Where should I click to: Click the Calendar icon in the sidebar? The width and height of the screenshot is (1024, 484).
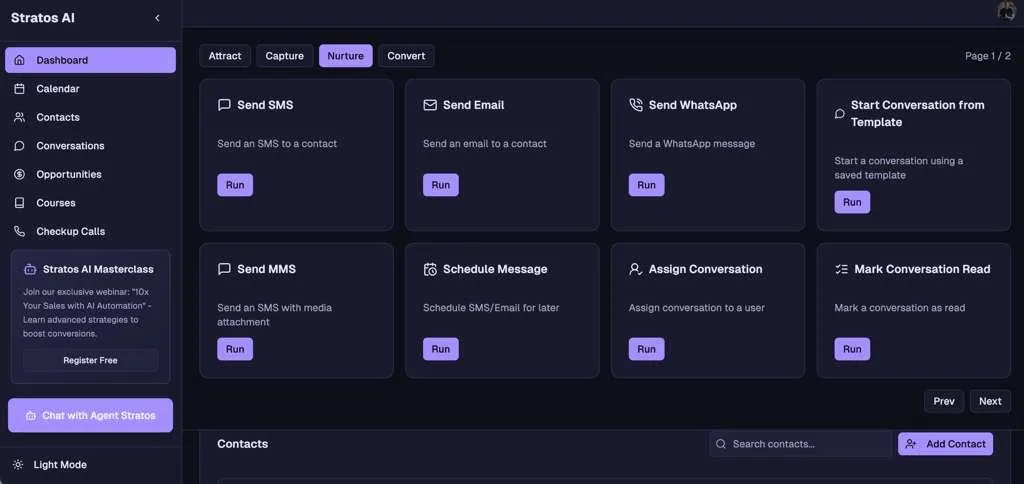[20, 89]
